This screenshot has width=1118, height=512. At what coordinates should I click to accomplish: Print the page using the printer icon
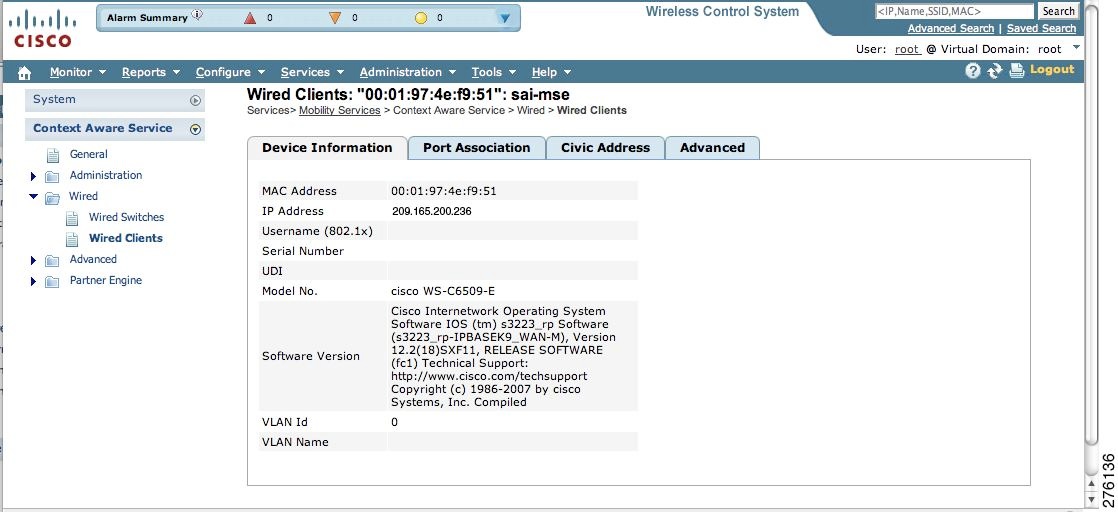(1016, 70)
